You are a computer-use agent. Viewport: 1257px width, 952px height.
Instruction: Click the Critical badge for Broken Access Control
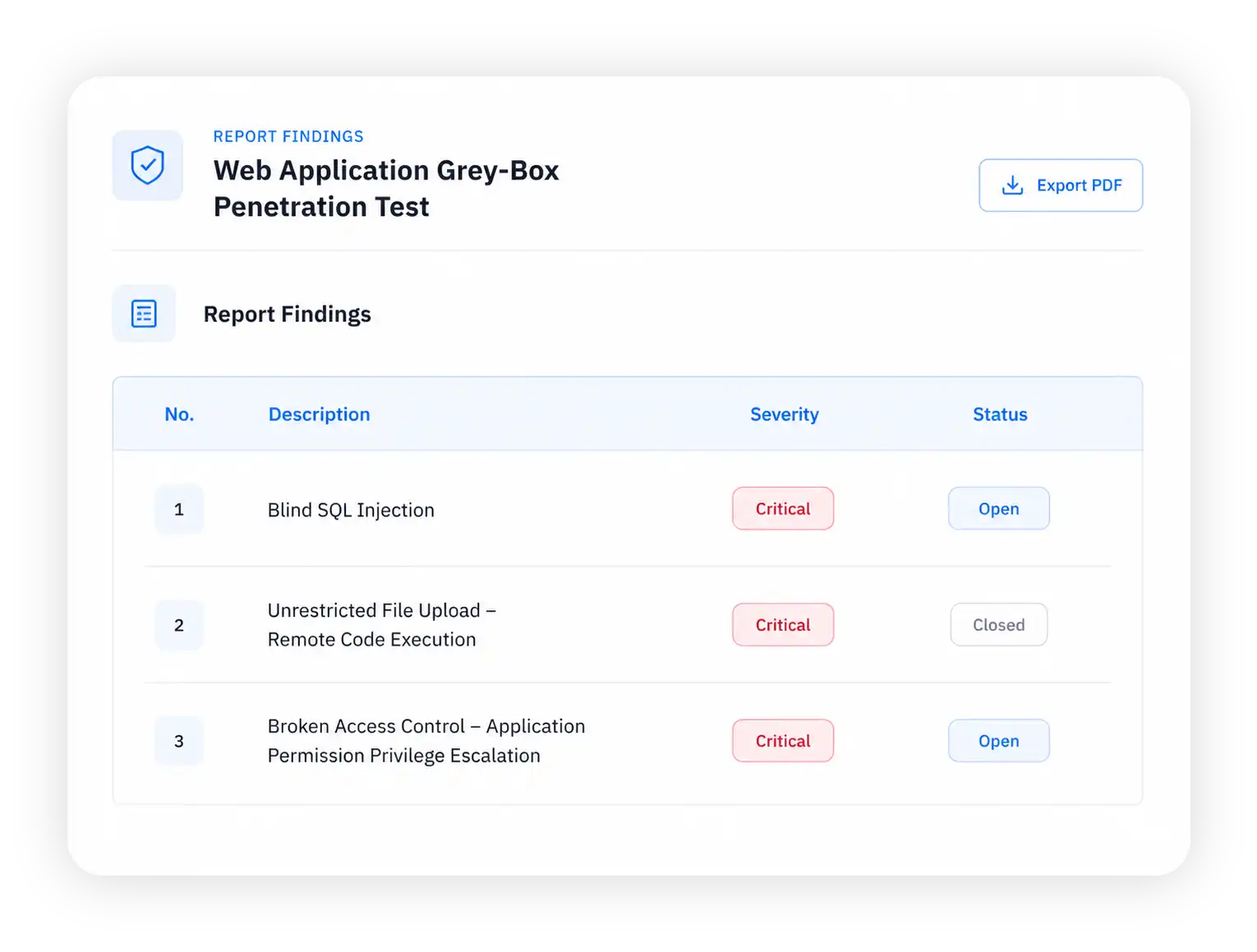point(783,741)
